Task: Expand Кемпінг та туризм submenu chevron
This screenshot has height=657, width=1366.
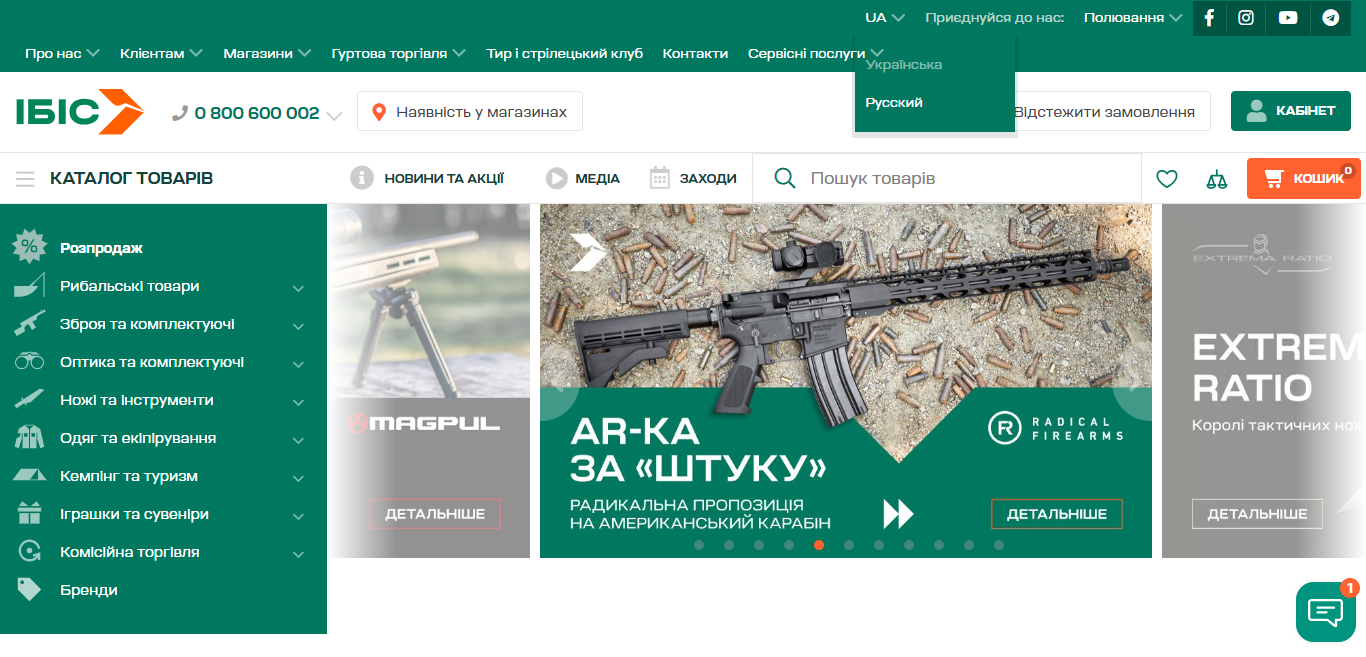Action: [298, 478]
